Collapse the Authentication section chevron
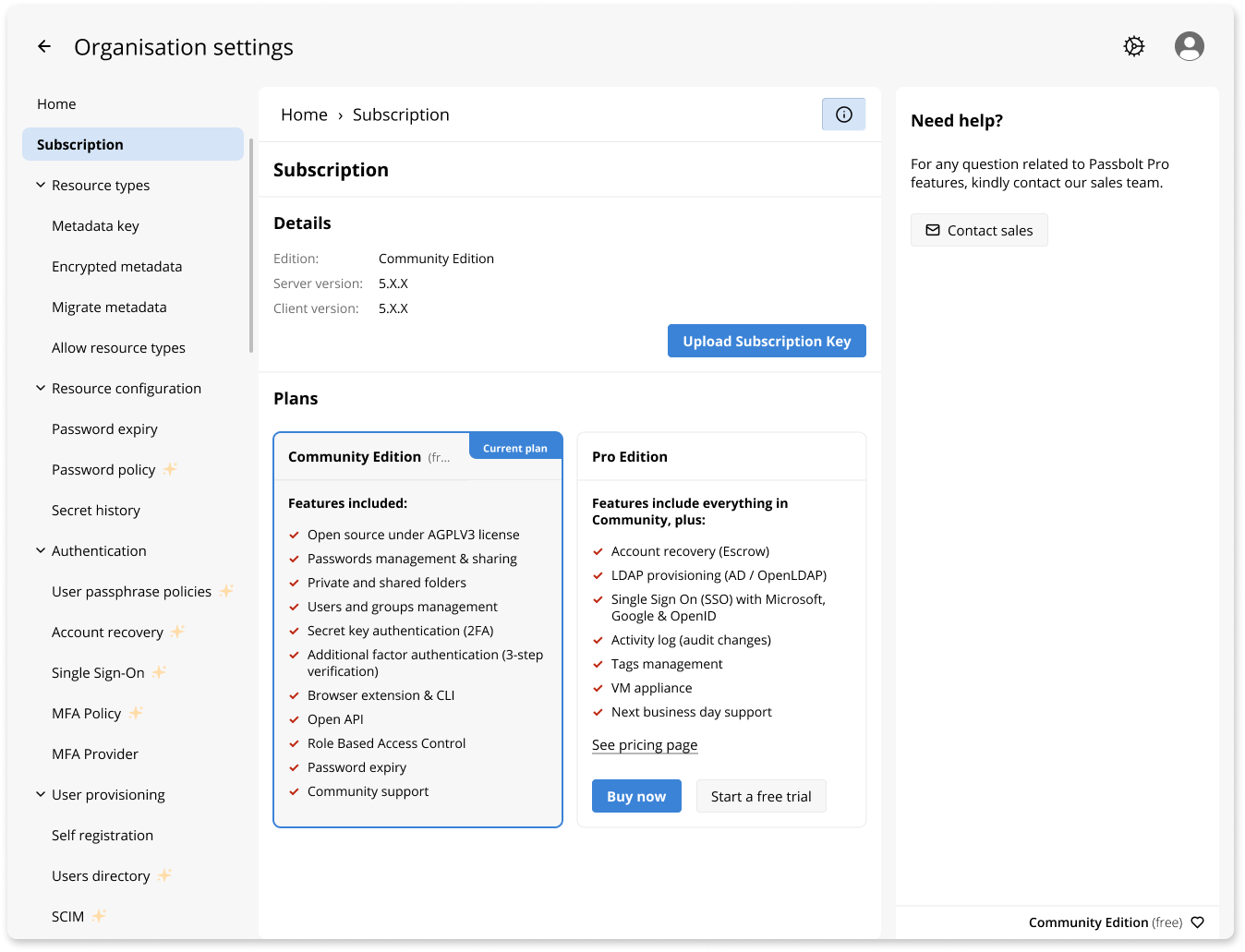 pyautogui.click(x=41, y=550)
